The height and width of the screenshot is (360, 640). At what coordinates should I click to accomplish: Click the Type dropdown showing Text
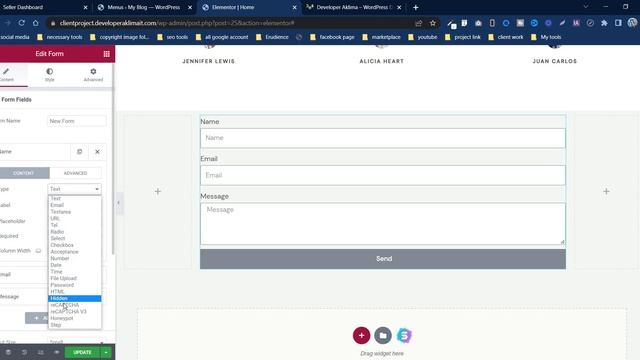[74, 189]
